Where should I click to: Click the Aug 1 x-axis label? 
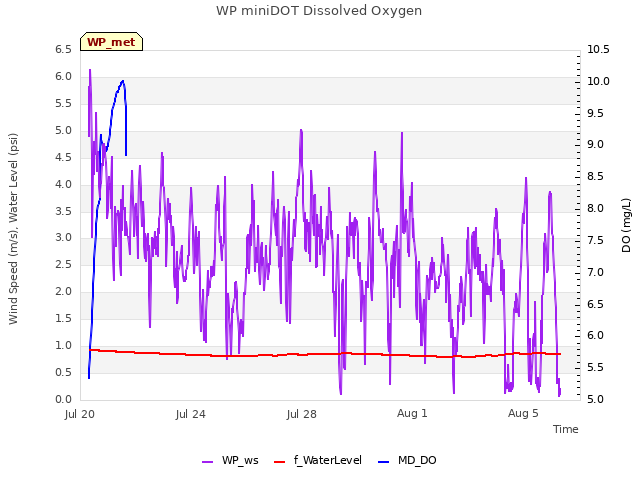412,413
